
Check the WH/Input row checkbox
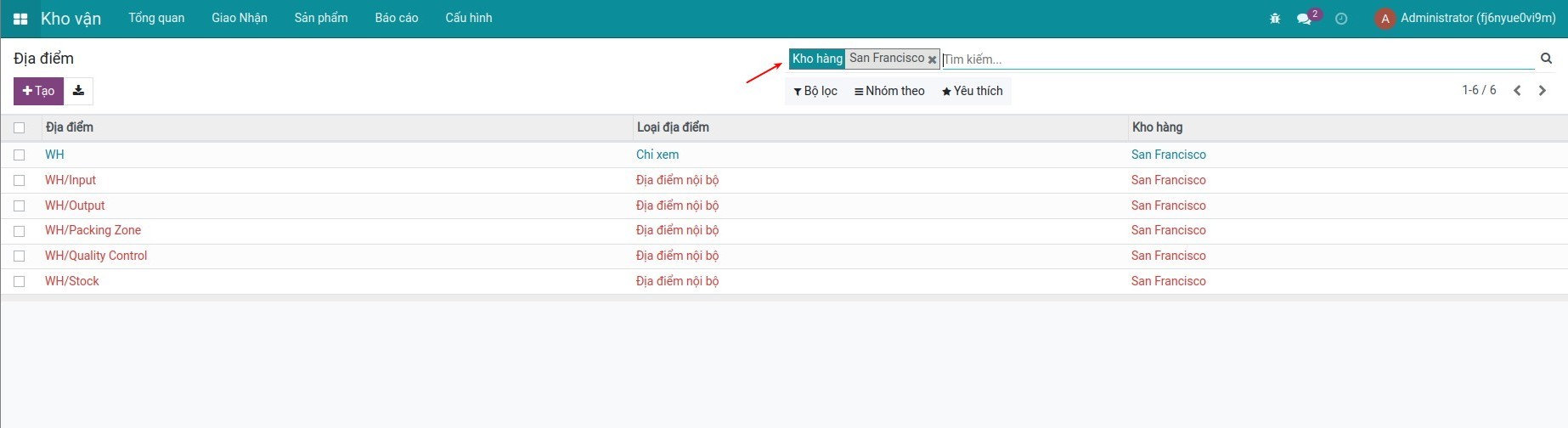tap(20, 181)
